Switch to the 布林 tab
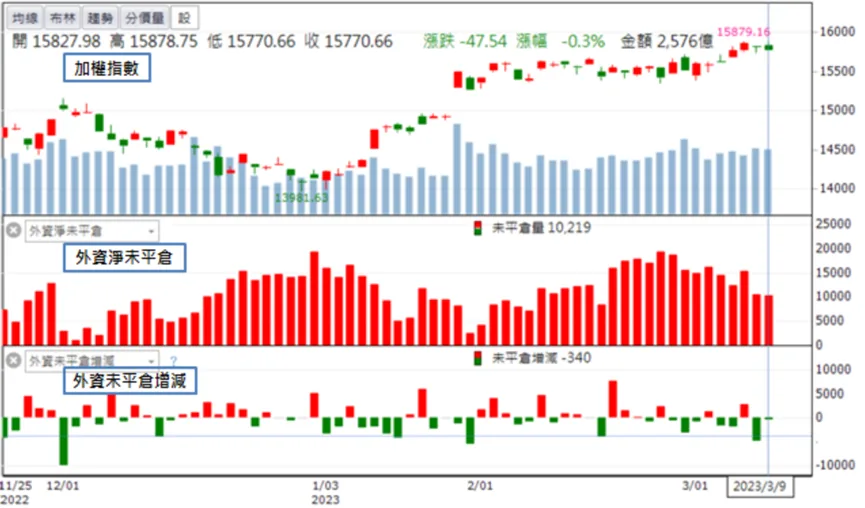Viewport: 865px width, 508px height. 62,18
